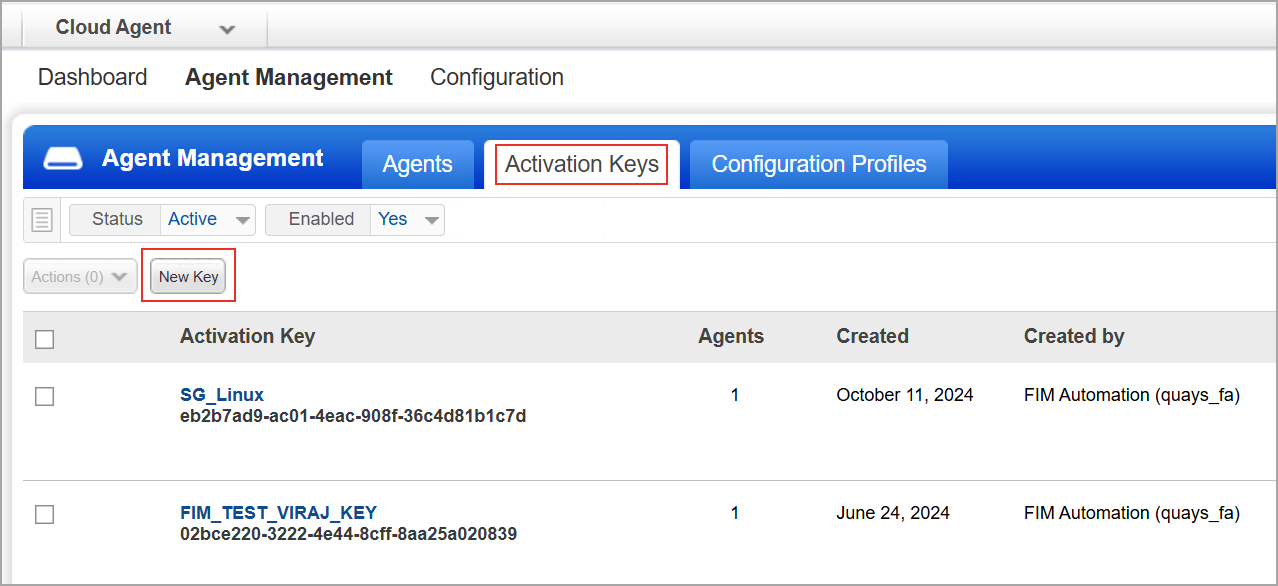
Task: Switch to the Agents tab
Action: [x=418, y=164]
